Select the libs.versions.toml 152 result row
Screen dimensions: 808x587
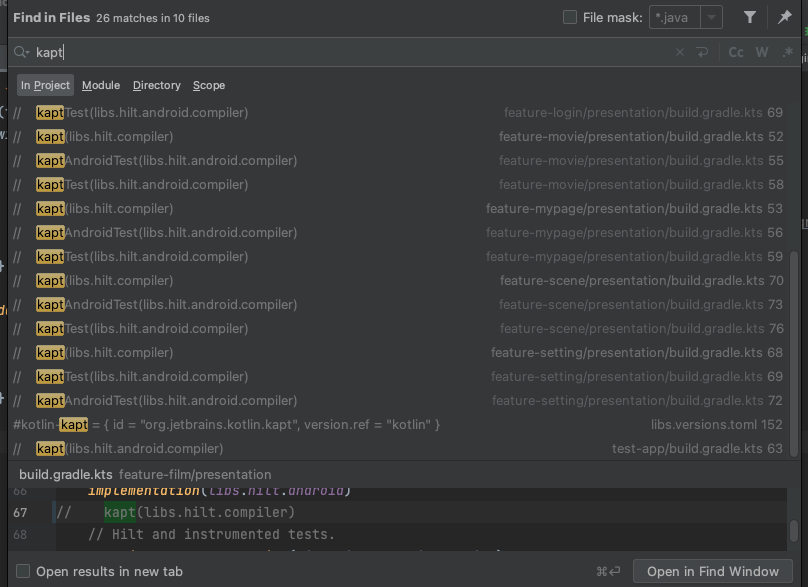(x=400, y=424)
